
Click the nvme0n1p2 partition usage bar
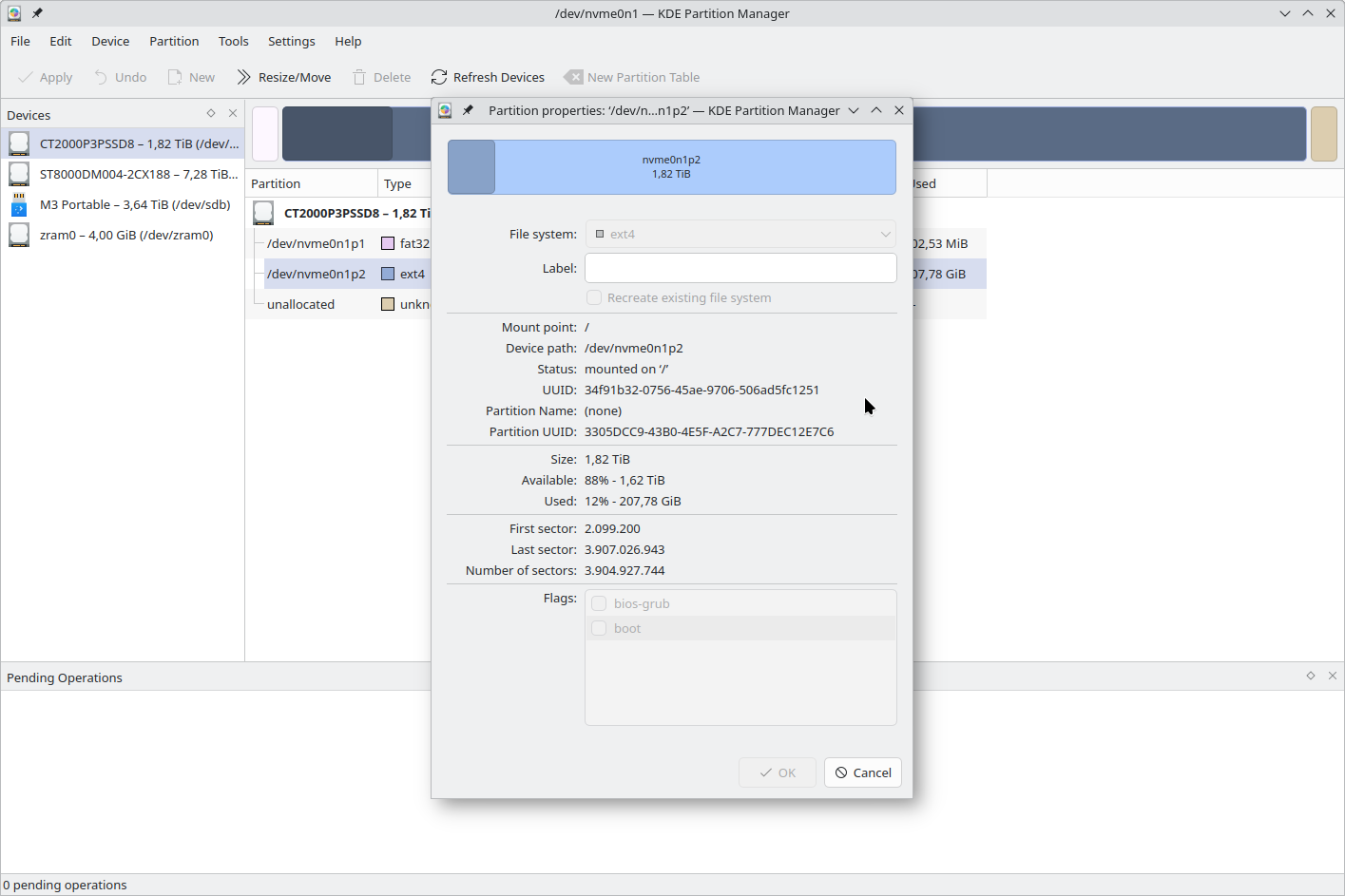(x=671, y=167)
